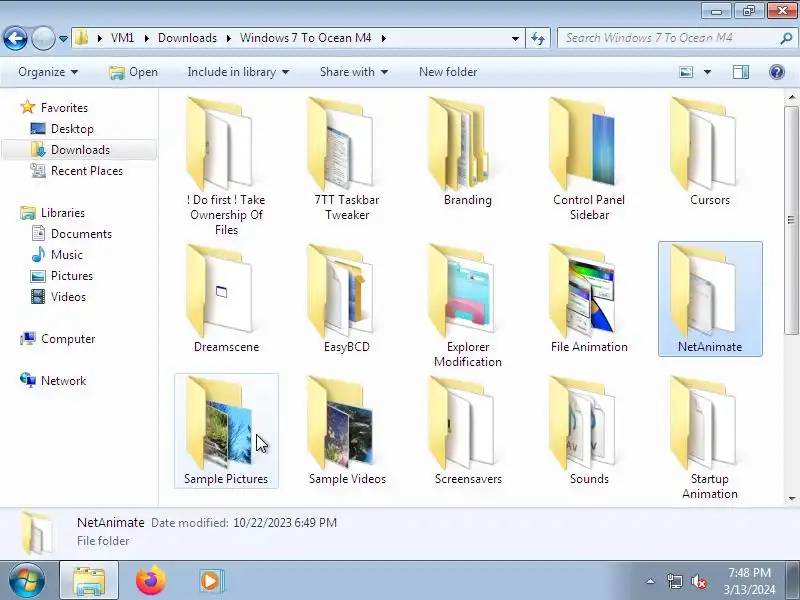800x600 pixels.
Task: Expand the arrow after Downloads breadcrumb
Action: tap(229, 38)
